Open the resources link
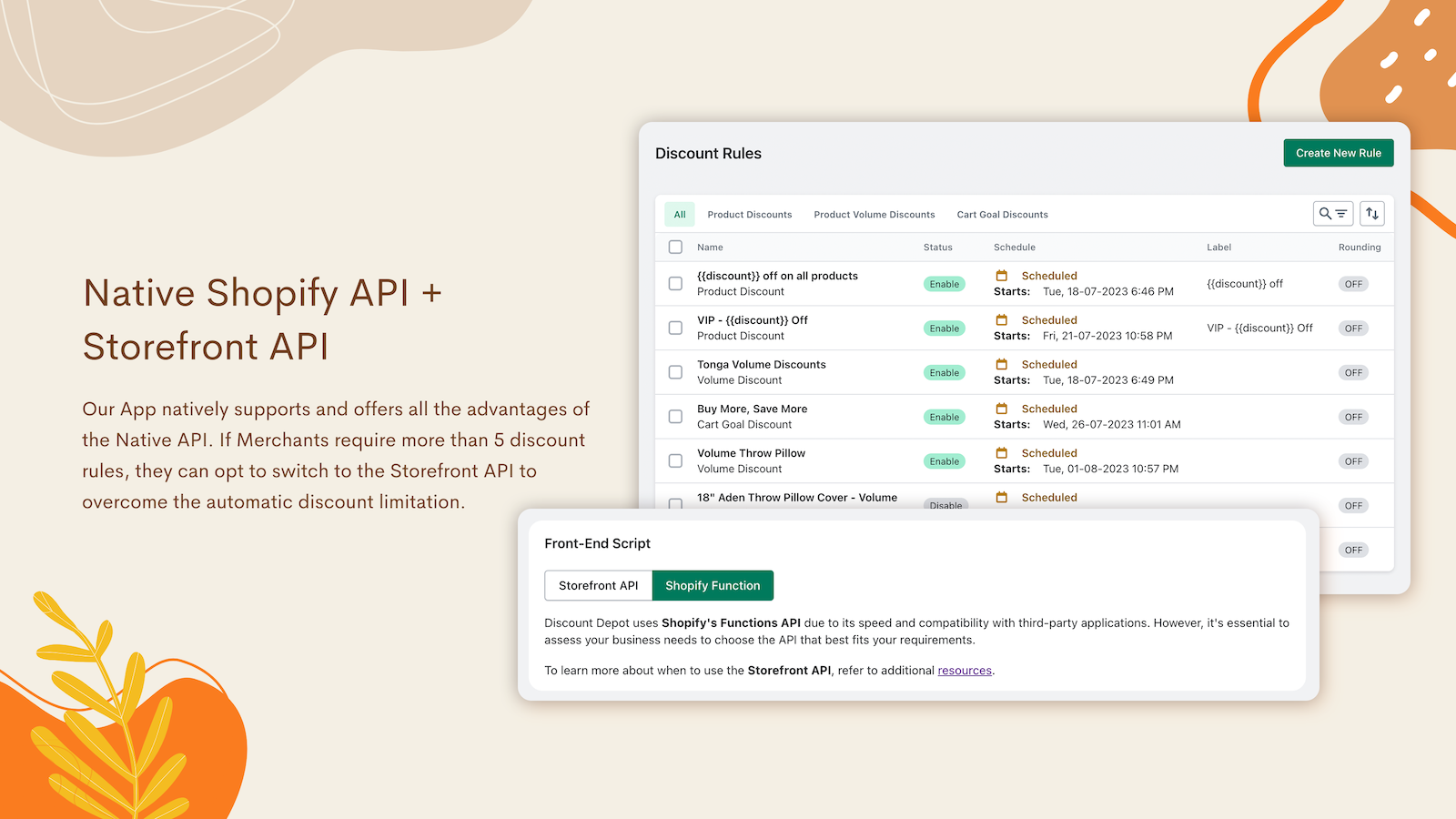This screenshot has width=1456, height=819. [x=964, y=671]
